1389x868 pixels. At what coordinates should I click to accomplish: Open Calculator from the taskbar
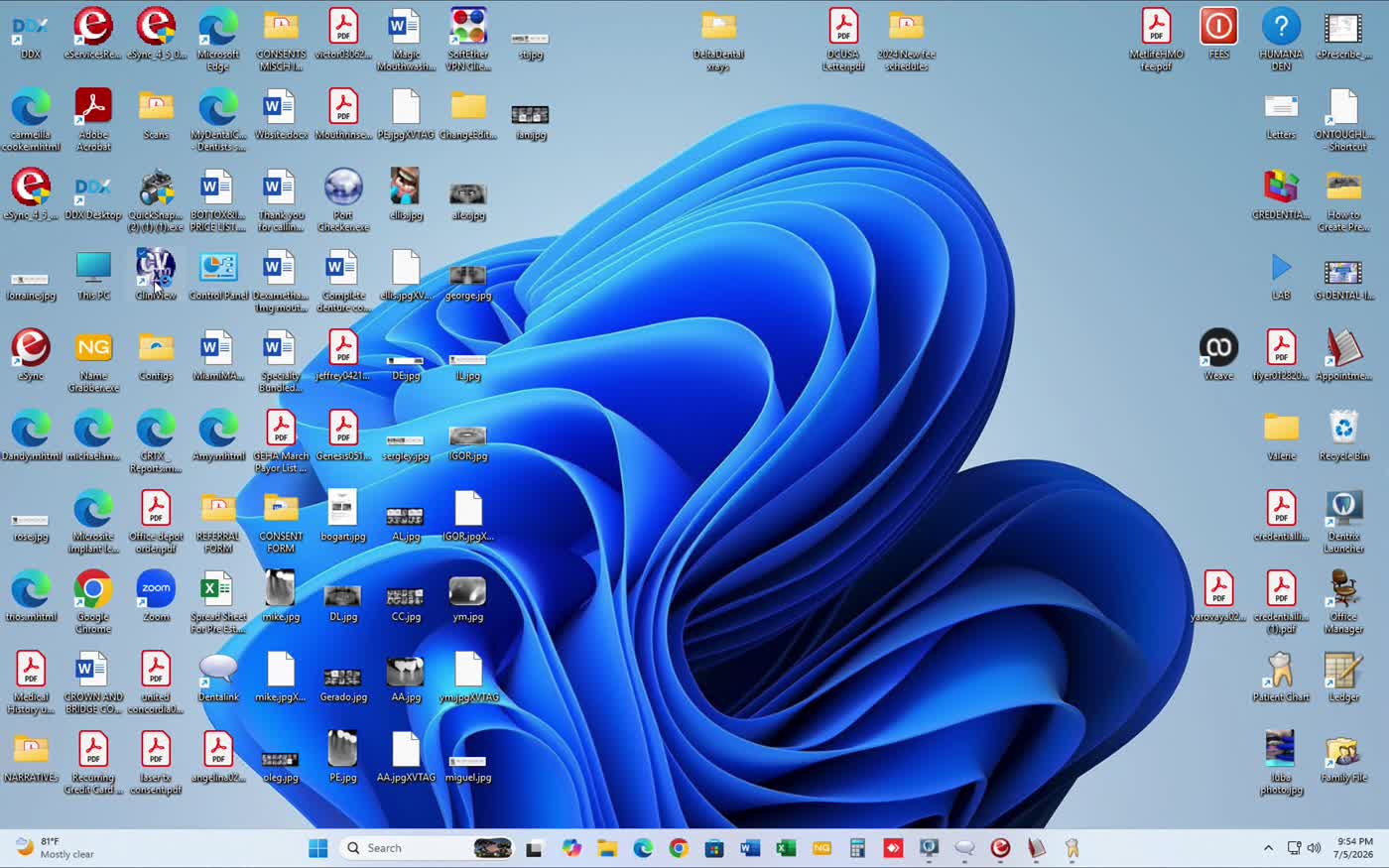[857, 848]
